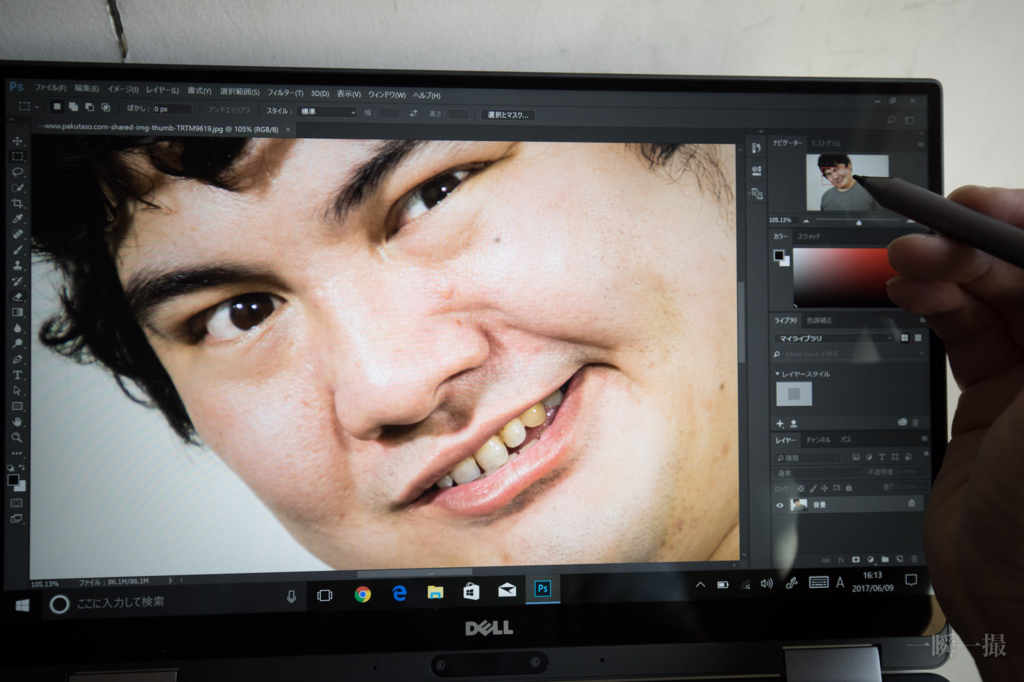This screenshot has height=682, width=1024.
Task: Collapse the レイヤースタイル section triangle
Action: [x=777, y=374]
